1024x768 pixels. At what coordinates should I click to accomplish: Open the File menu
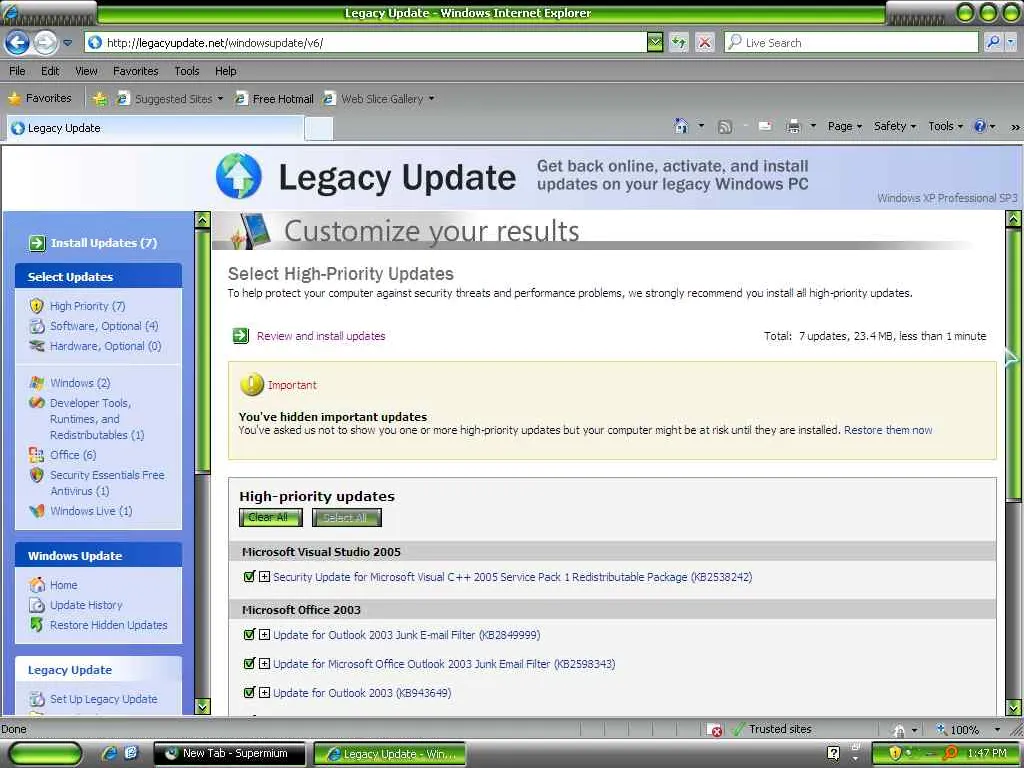18,71
